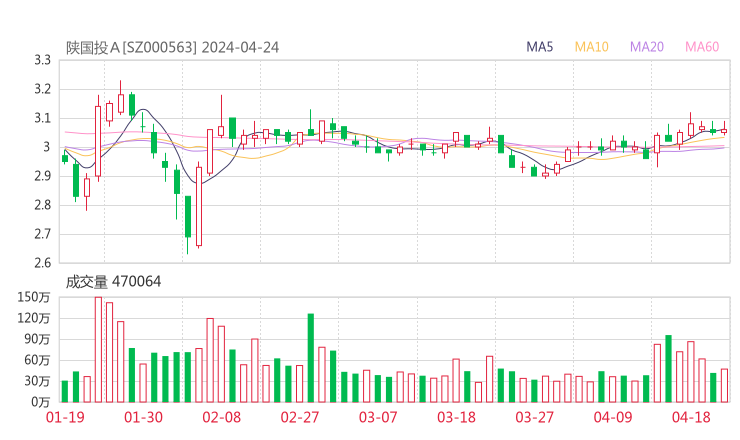Select the tallest red volume bar reaching 150万

98,350
